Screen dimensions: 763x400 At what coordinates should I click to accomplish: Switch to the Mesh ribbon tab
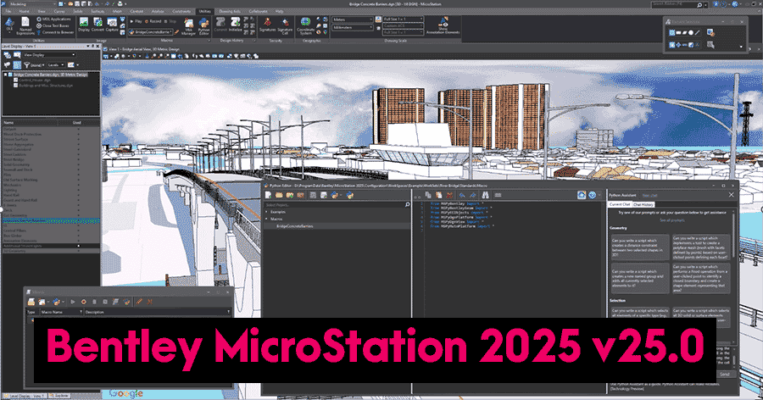(117, 11)
